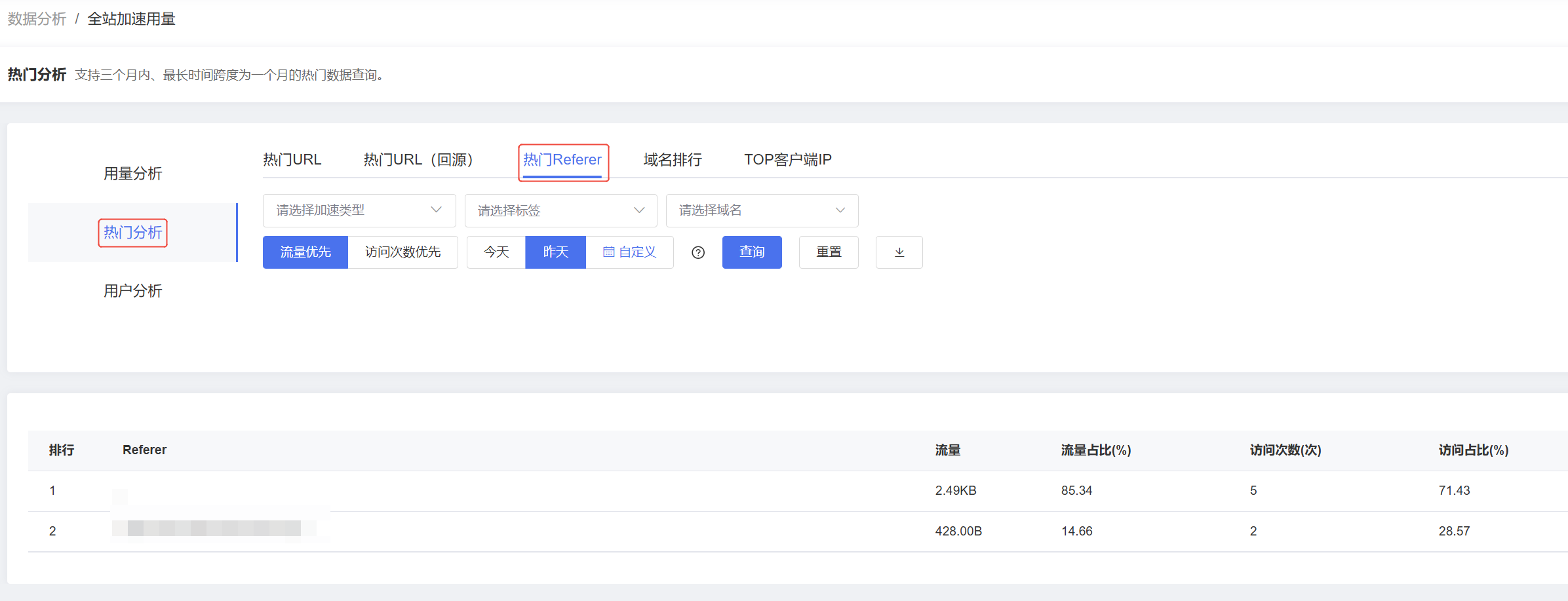
Task: Open the 请选择域名 dropdown
Action: [x=762, y=210]
